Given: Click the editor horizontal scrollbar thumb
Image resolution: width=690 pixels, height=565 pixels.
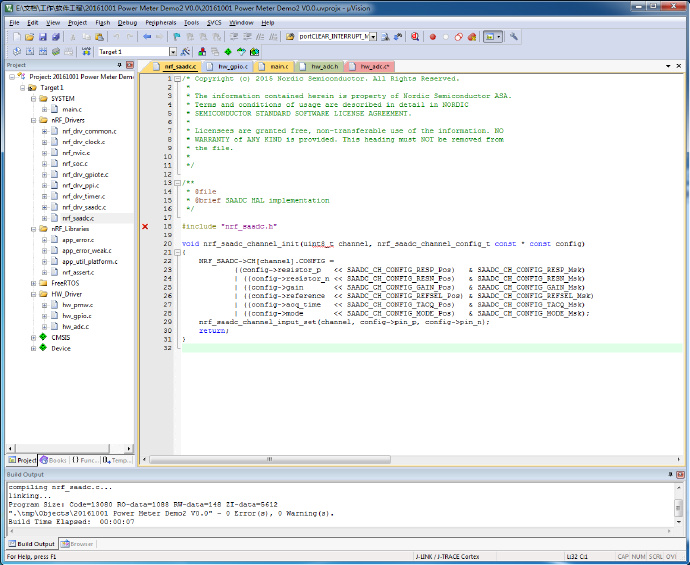Looking at the screenshot, I should [x=270, y=459].
